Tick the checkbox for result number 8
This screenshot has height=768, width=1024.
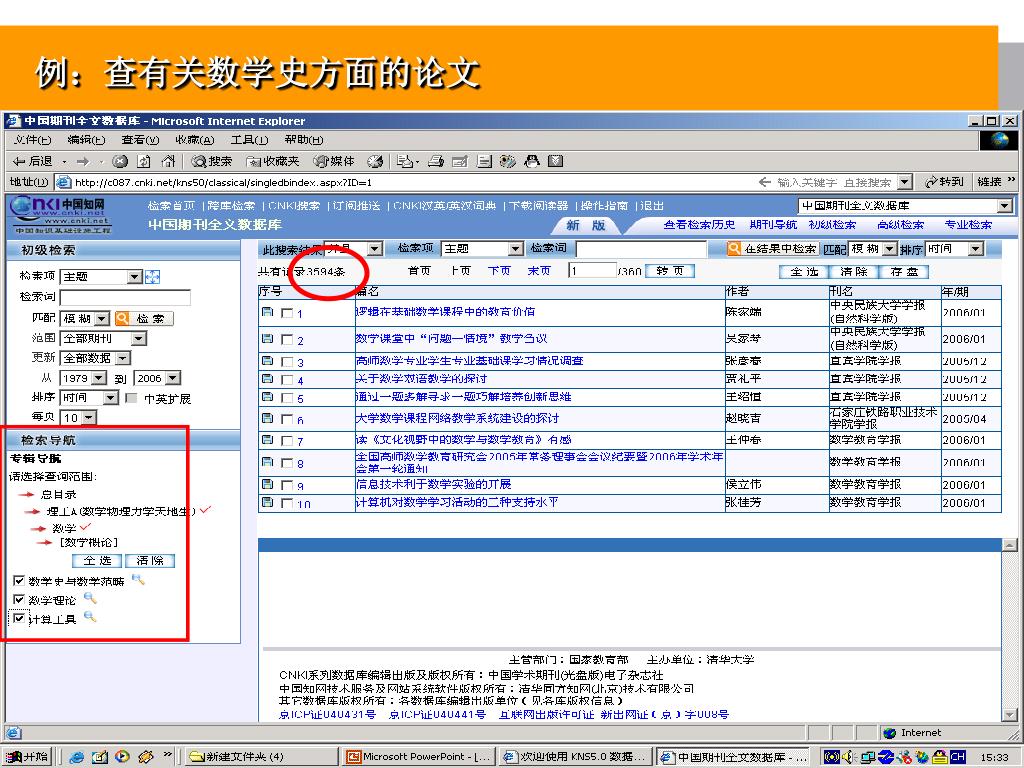pos(287,463)
